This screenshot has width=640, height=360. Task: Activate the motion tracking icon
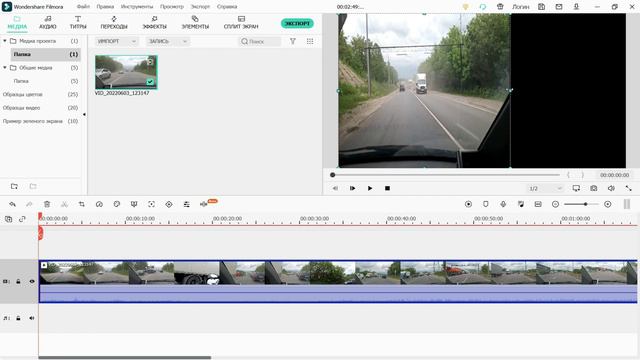point(151,204)
